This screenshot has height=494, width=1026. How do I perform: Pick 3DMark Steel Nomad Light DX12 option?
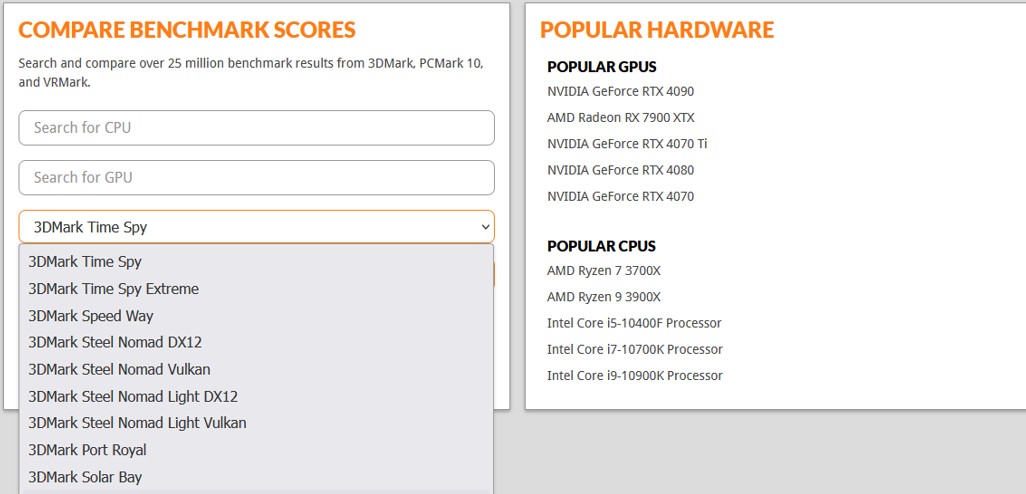(x=256, y=397)
